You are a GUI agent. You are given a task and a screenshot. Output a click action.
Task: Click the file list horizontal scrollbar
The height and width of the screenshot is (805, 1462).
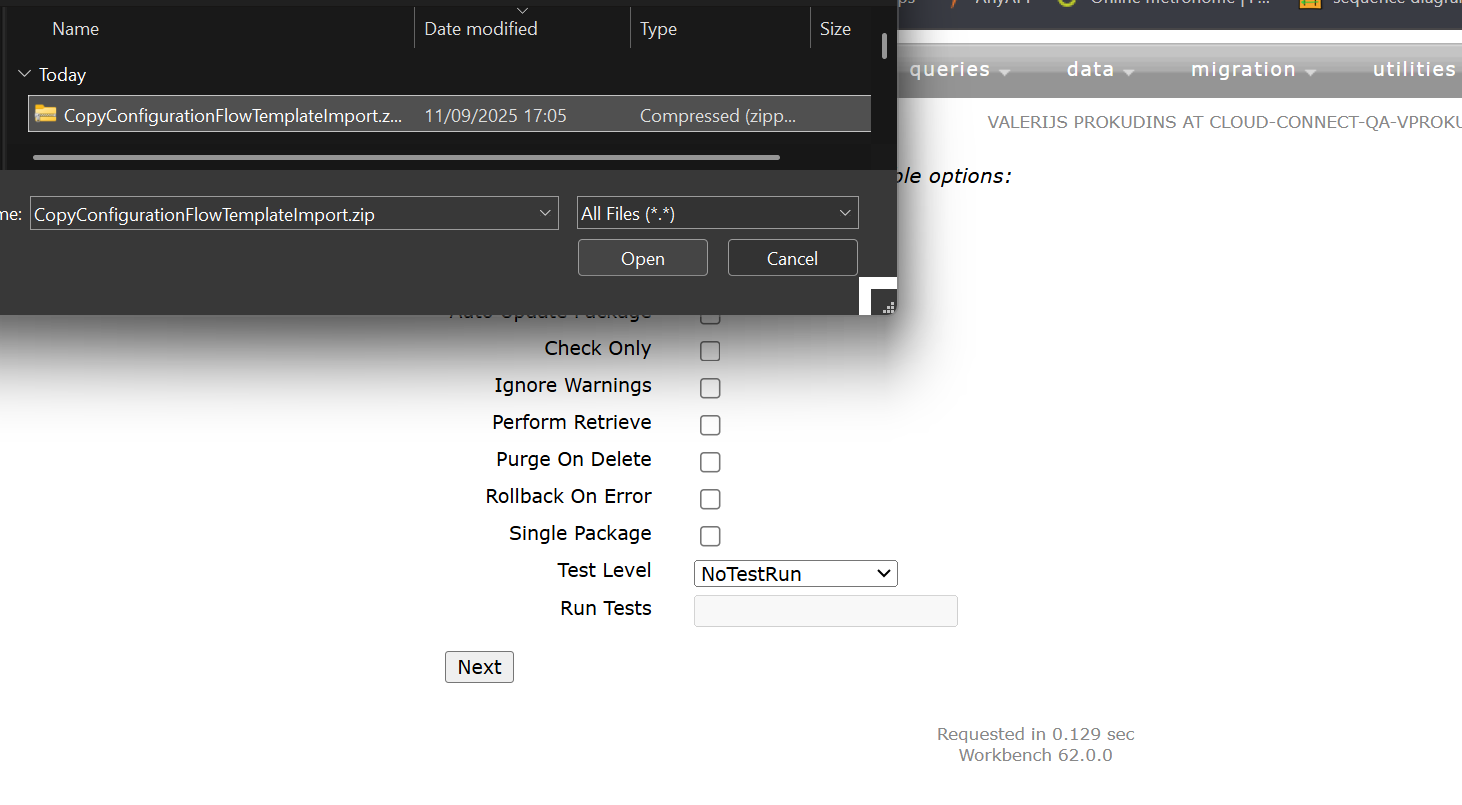click(x=406, y=157)
